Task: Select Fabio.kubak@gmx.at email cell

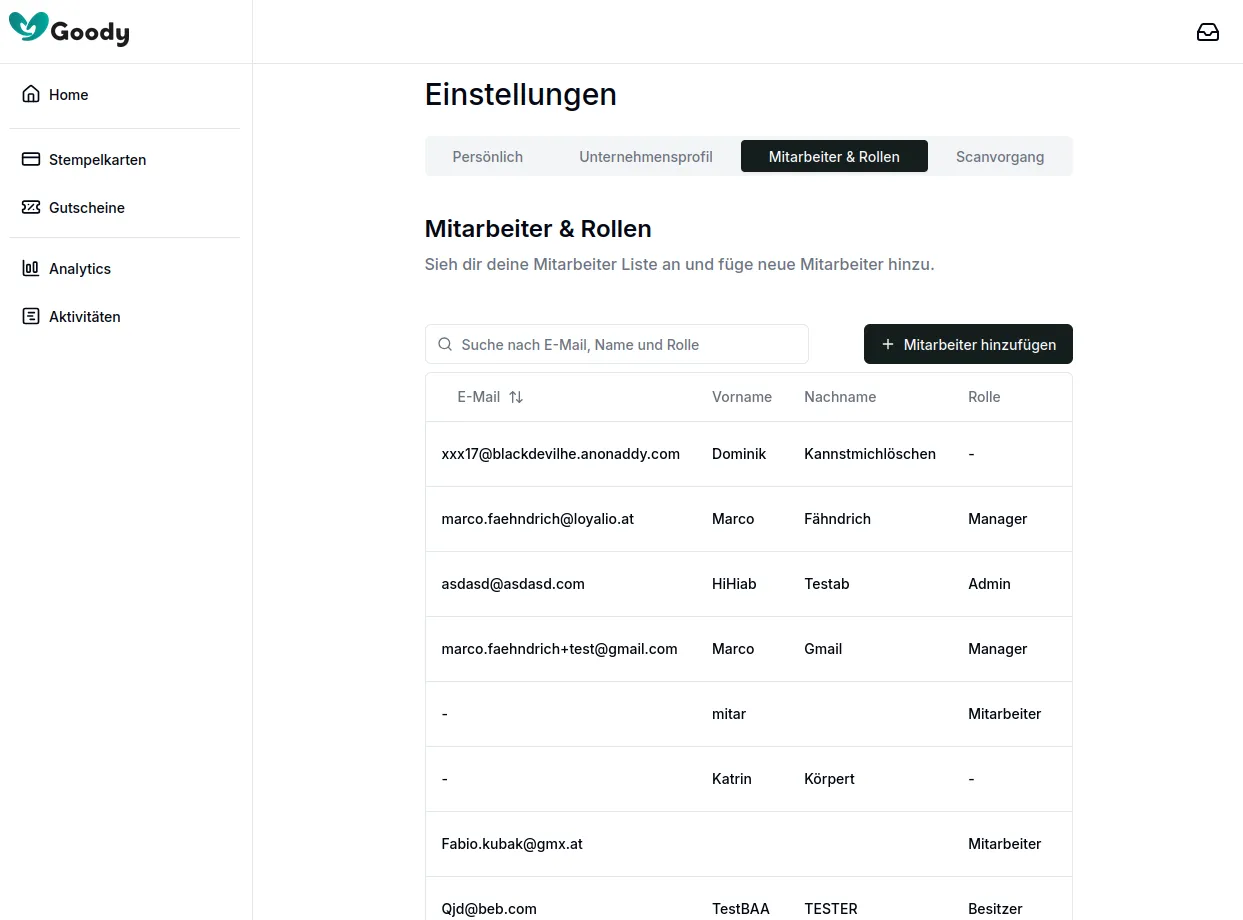Action: [x=512, y=844]
